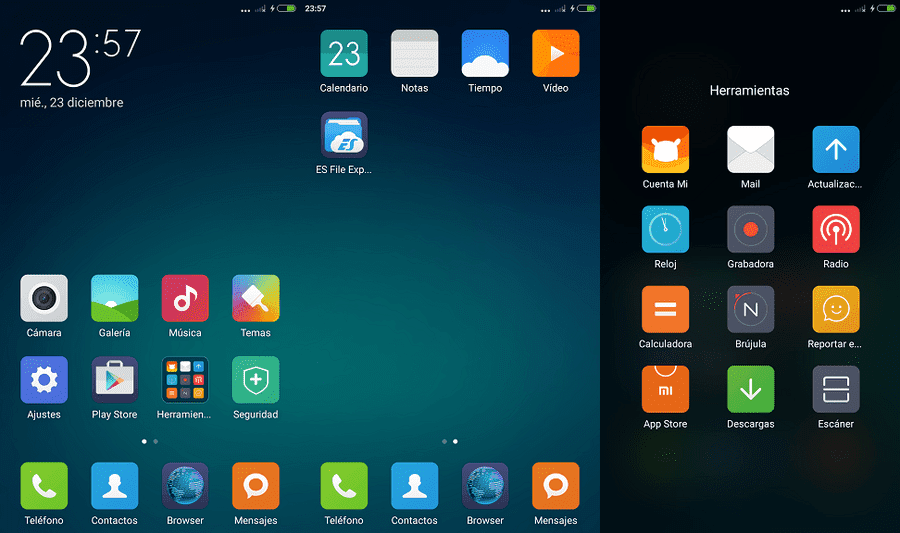Open the Mi App Store
Screen dimensions: 900x533
(665, 389)
